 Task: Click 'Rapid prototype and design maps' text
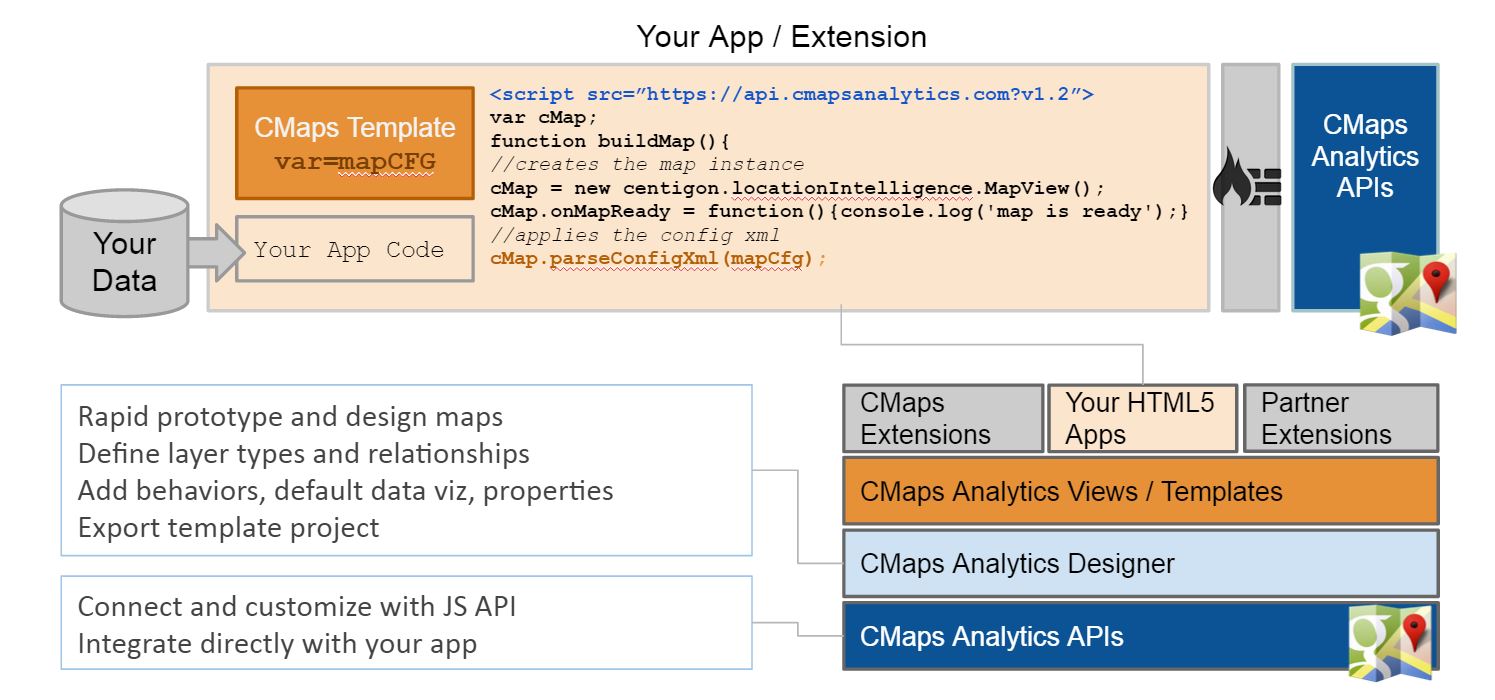[x=290, y=417]
